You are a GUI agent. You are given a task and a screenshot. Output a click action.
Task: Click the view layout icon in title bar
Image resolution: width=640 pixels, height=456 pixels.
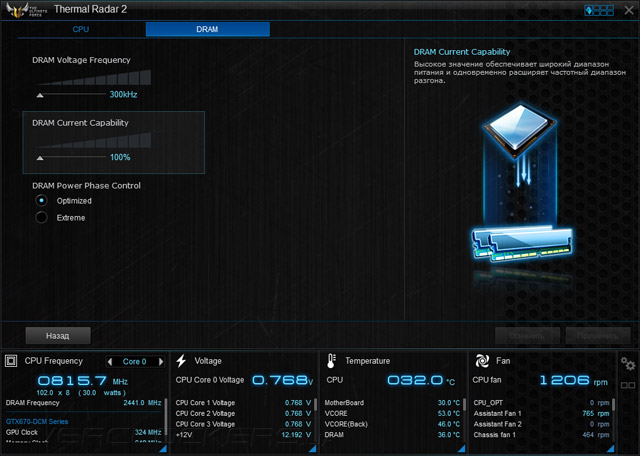coord(599,10)
